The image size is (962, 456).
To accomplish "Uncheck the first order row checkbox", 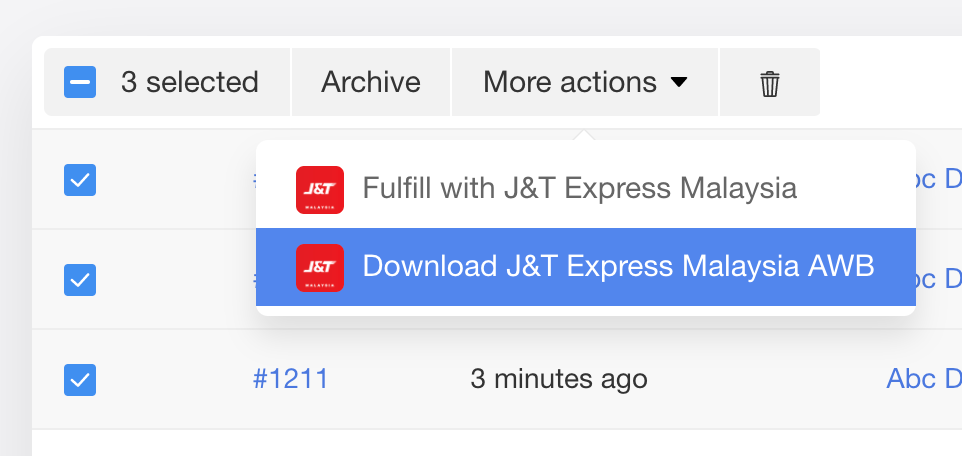I will (80, 180).
